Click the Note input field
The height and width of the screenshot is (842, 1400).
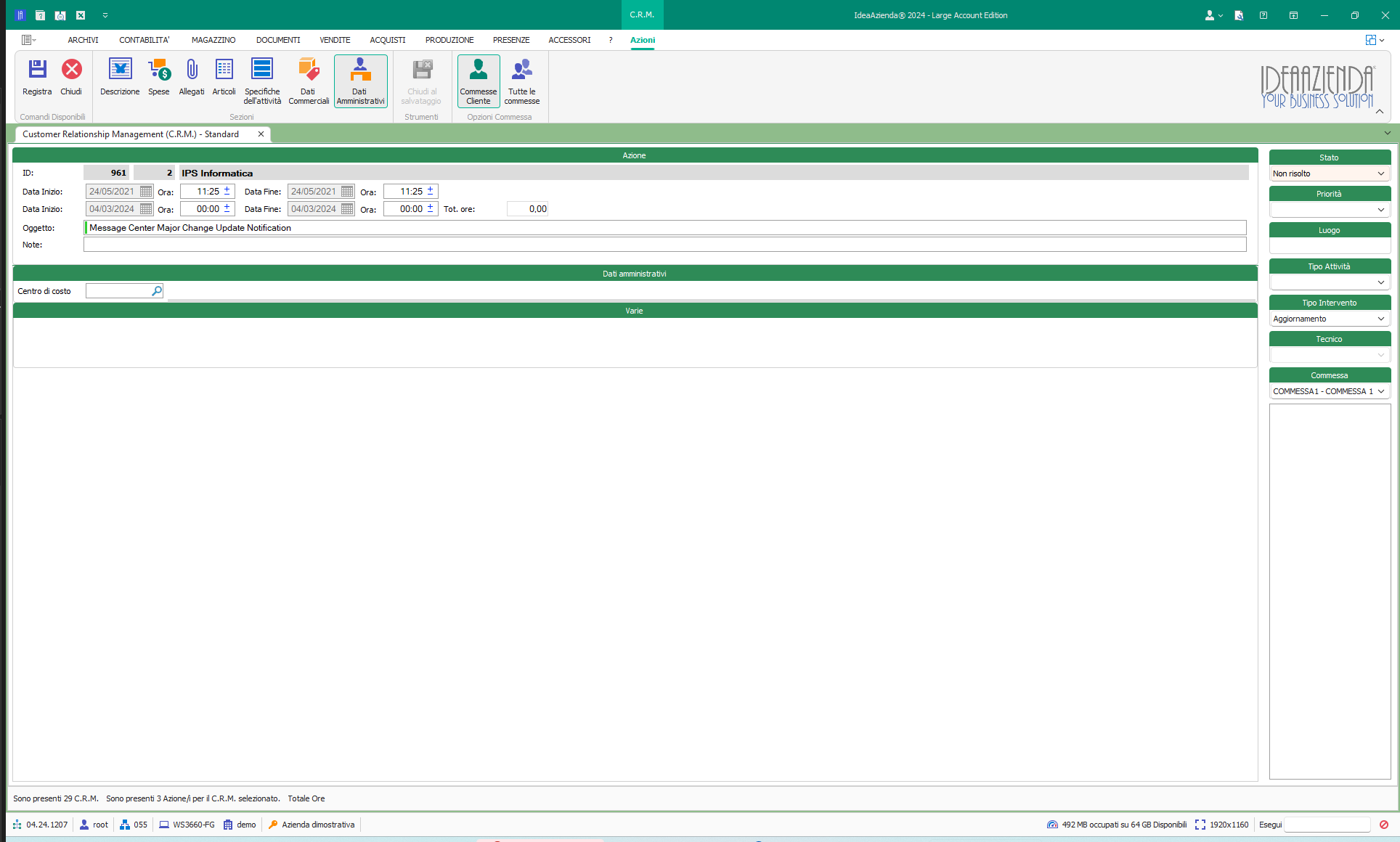(x=665, y=245)
